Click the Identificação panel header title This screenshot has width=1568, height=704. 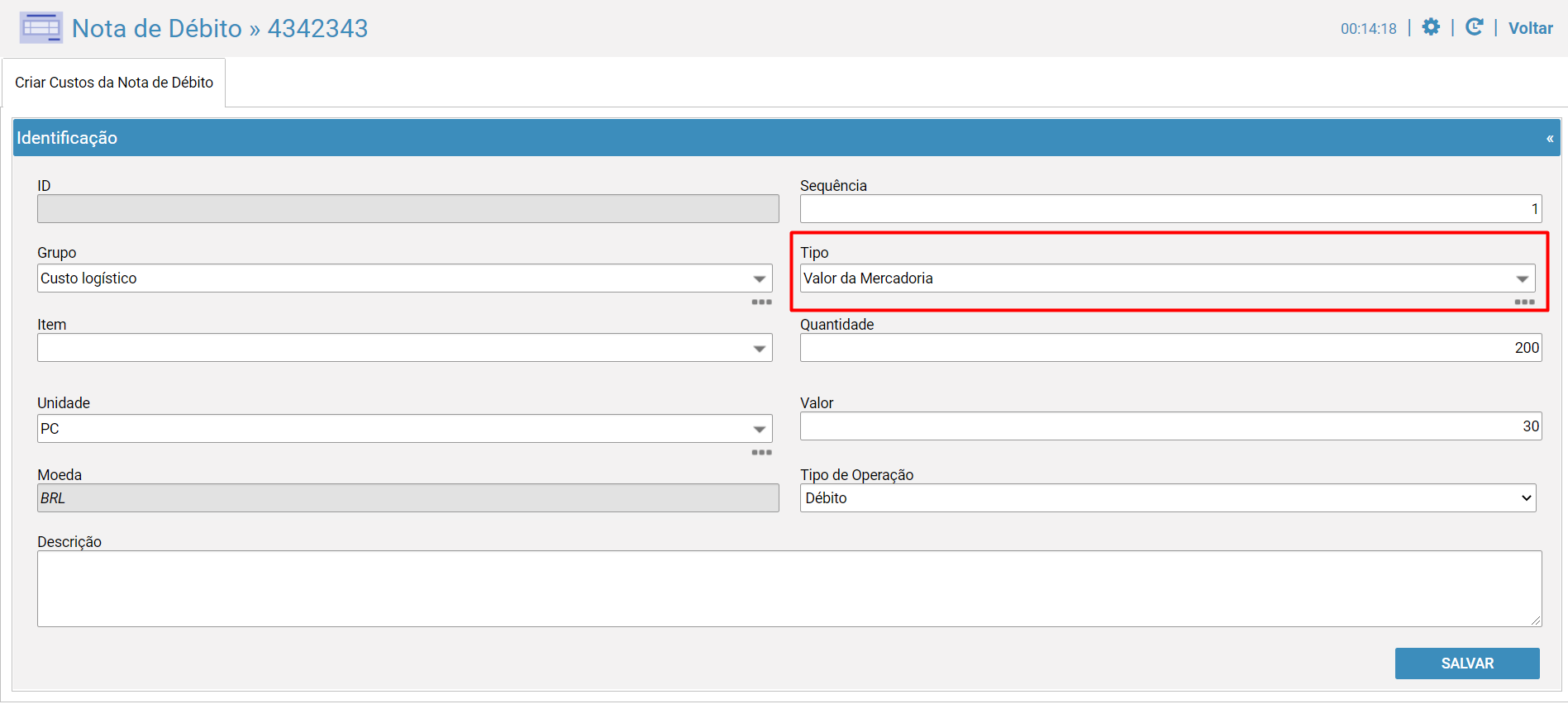click(x=67, y=138)
